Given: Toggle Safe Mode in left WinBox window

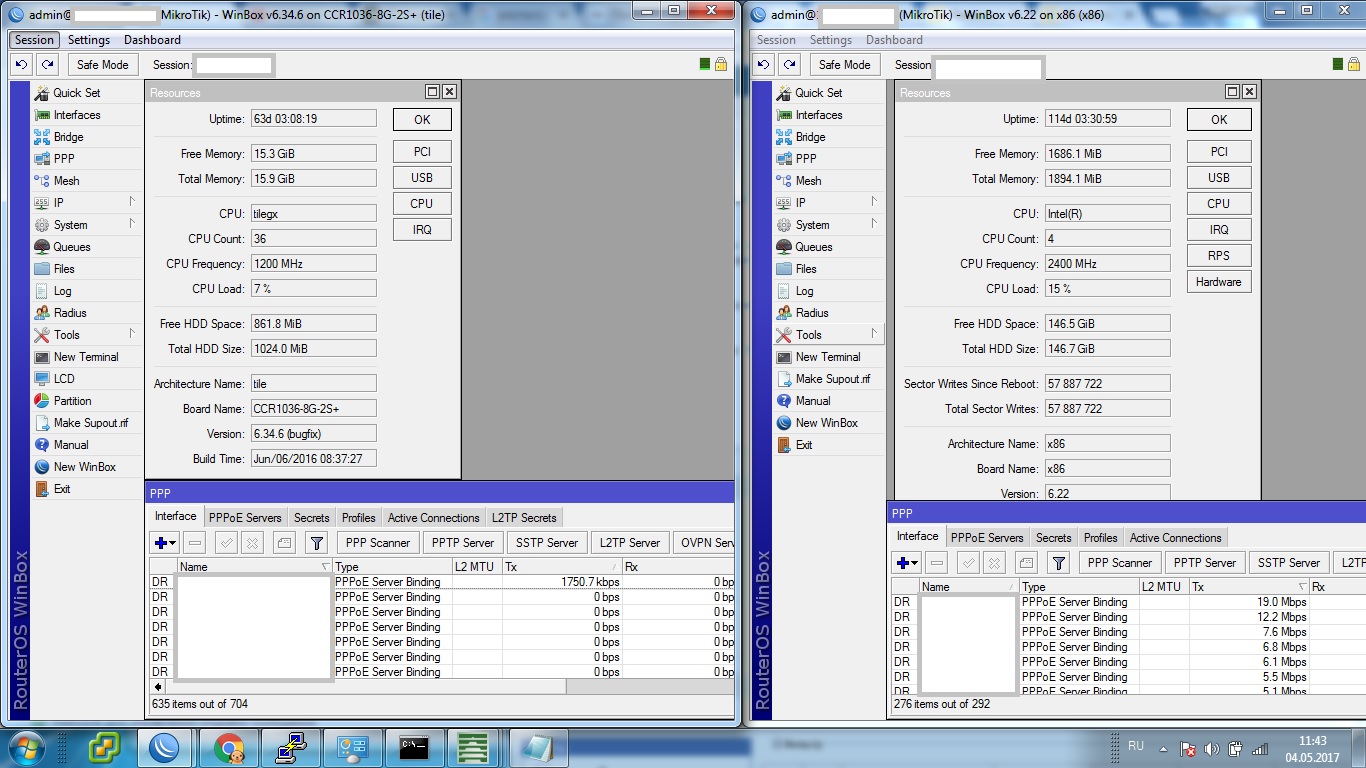Looking at the screenshot, I should pos(102,65).
